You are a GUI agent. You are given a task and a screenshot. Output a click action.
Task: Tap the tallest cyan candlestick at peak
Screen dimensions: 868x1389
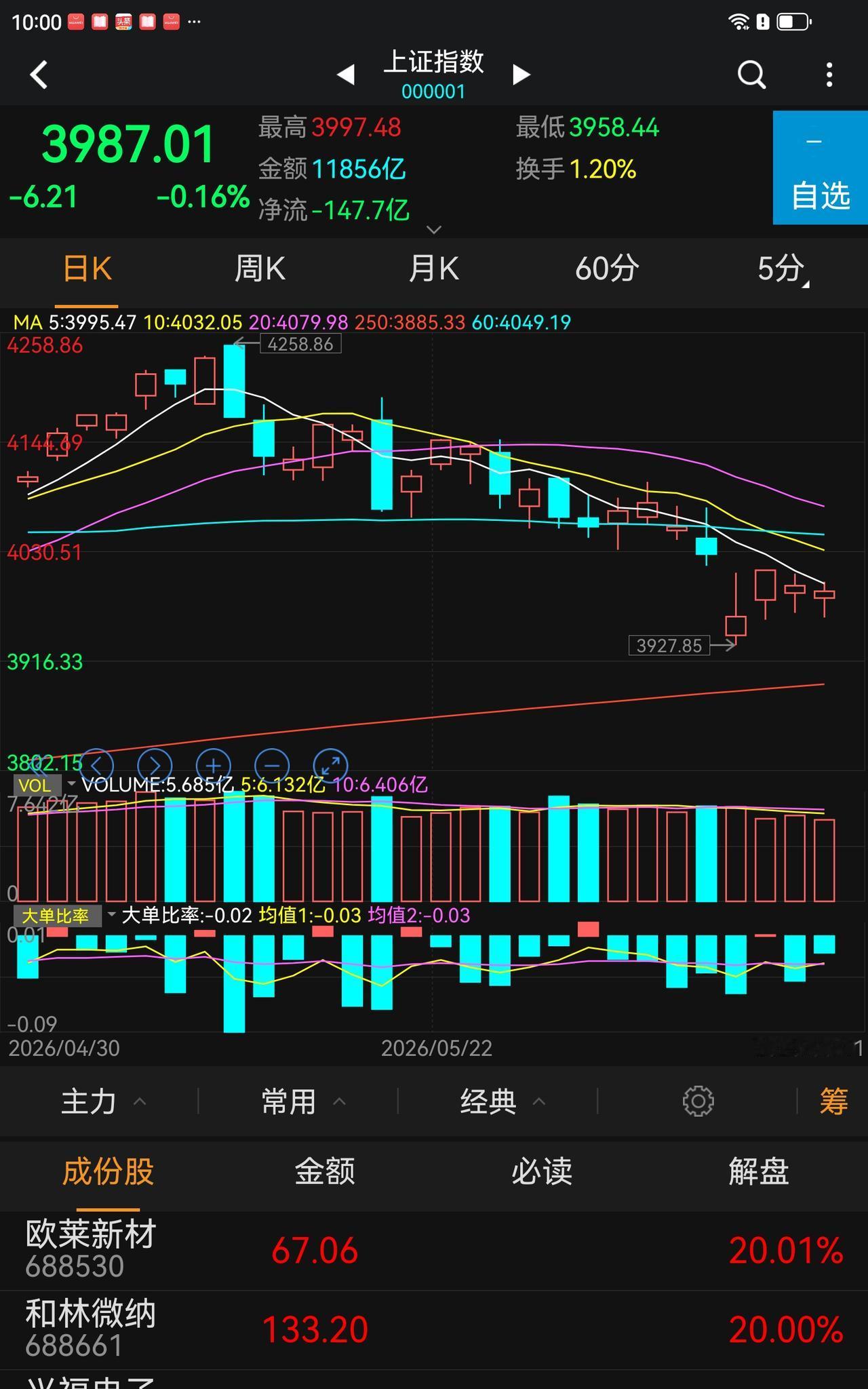234,381
